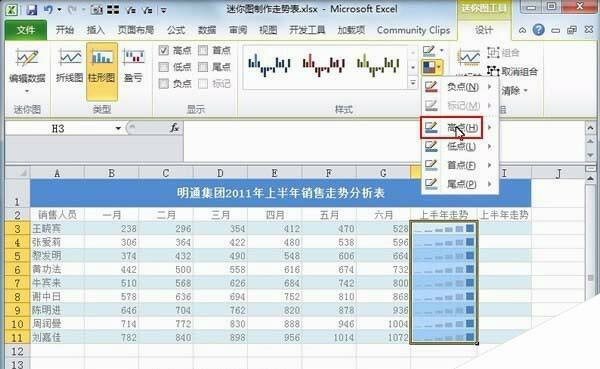Expand the sparkline style gallery more arrow
600x369 pixels.
[x=413, y=82]
